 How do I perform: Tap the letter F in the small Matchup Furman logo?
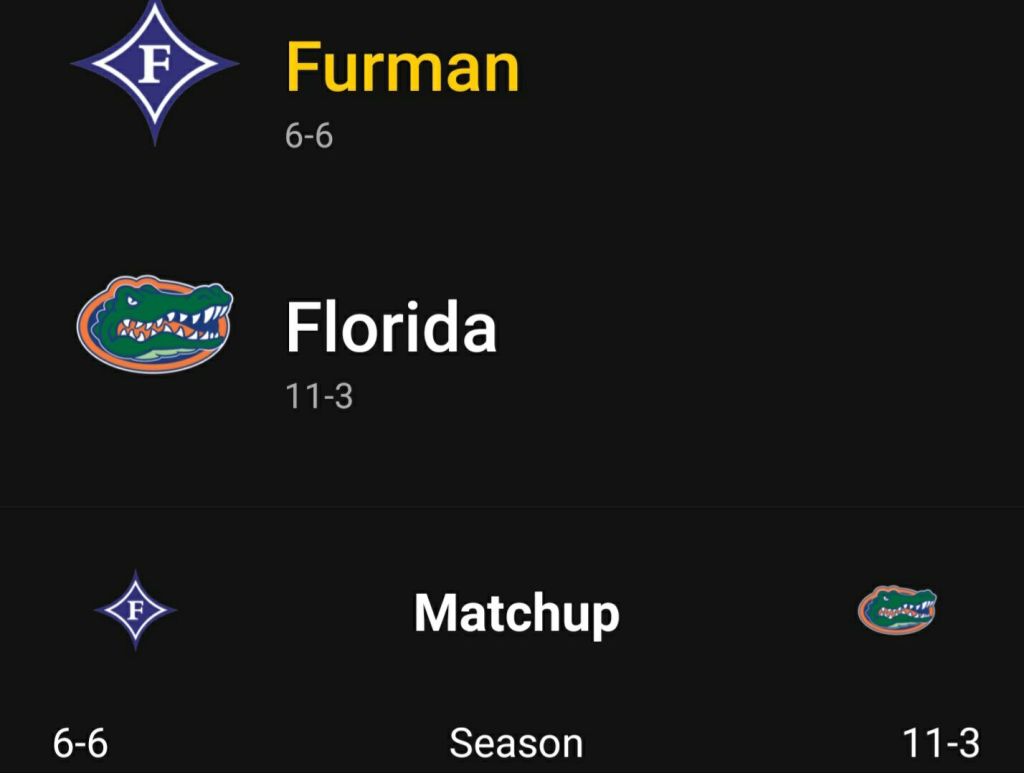(136, 609)
